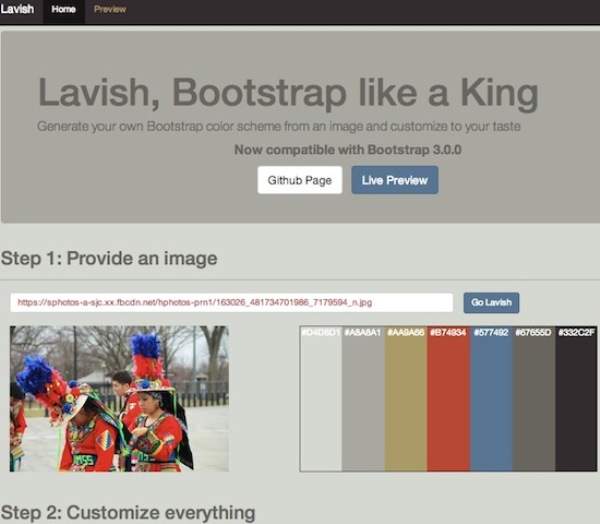Focus the image URL input field
600x524 pixels.
[232, 302]
